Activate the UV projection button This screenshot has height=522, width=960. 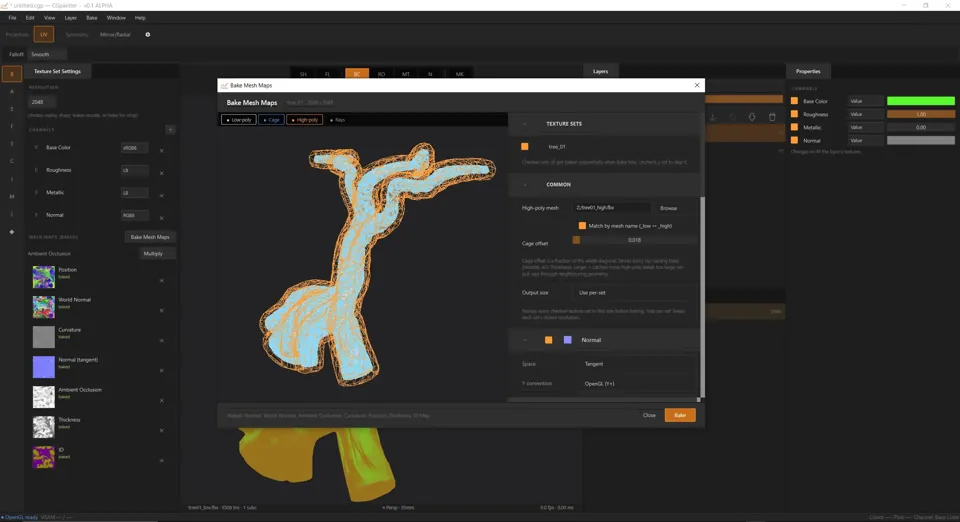click(x=43, y=35)
